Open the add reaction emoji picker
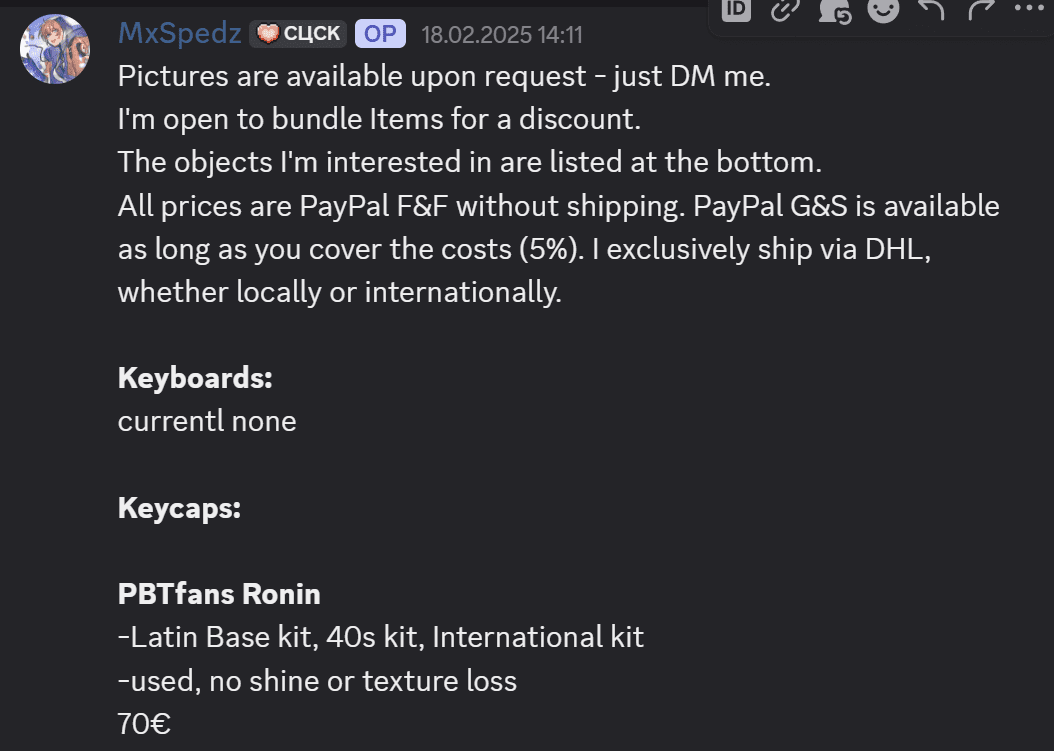Screen dimensions: 1054x751 tap(882, 9)
